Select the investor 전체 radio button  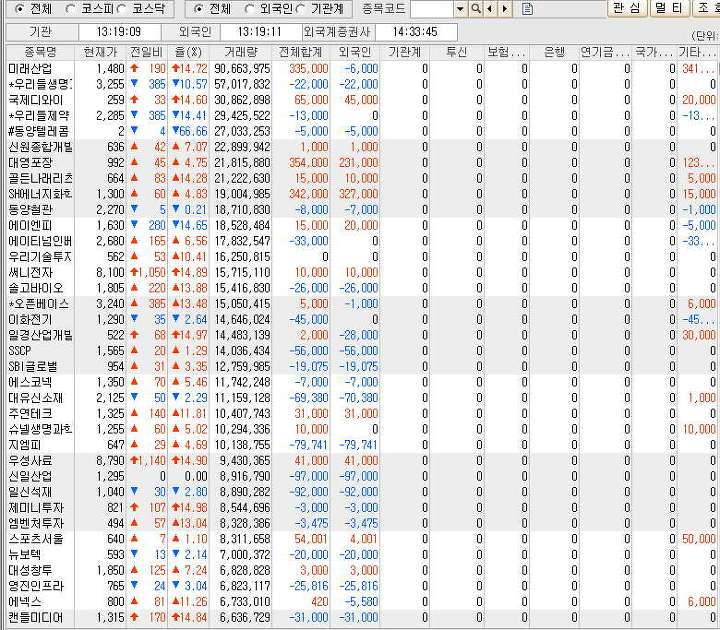click(198, 9)
